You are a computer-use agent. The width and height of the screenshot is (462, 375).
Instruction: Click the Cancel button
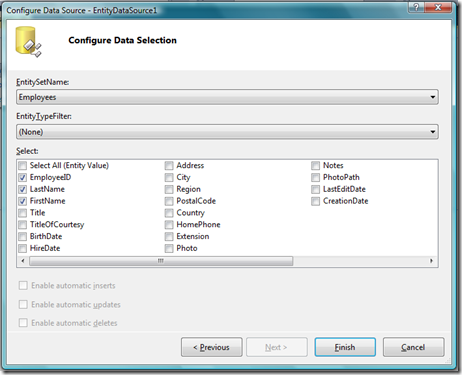coord(413,347)
